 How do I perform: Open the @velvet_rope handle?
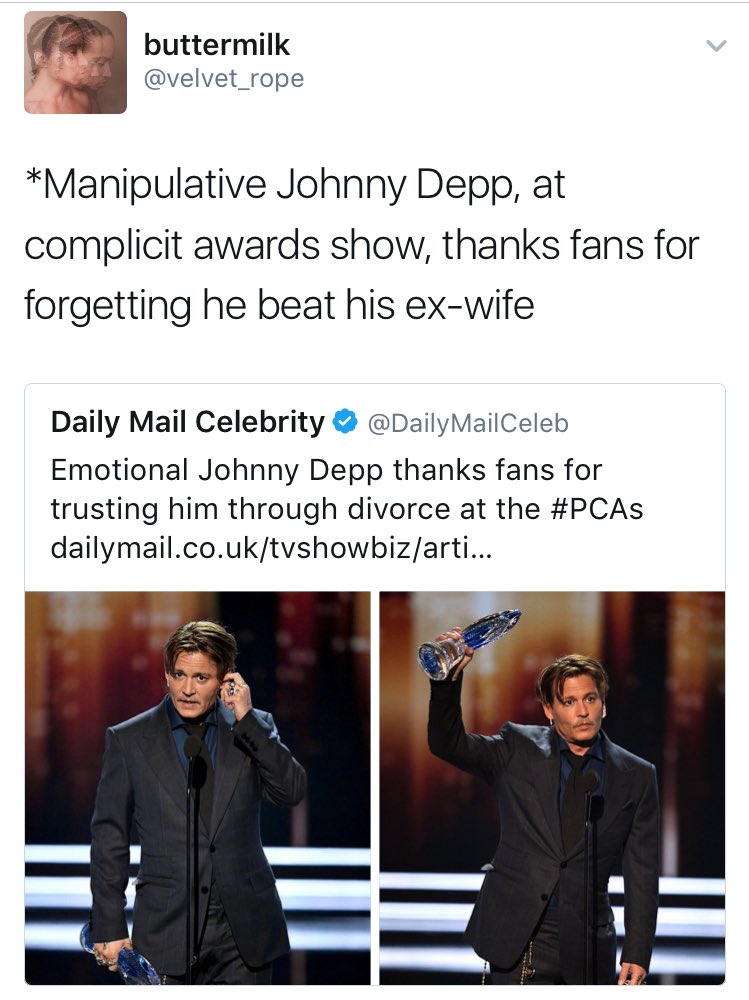click(x=224, y=79)
